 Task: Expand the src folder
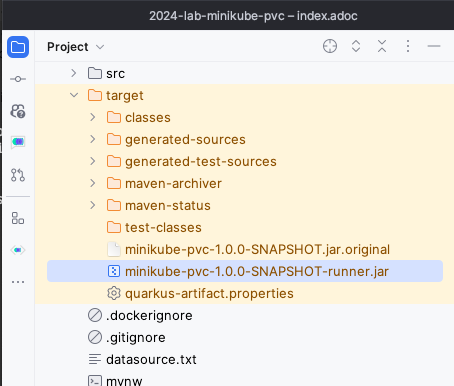(74, 73)
